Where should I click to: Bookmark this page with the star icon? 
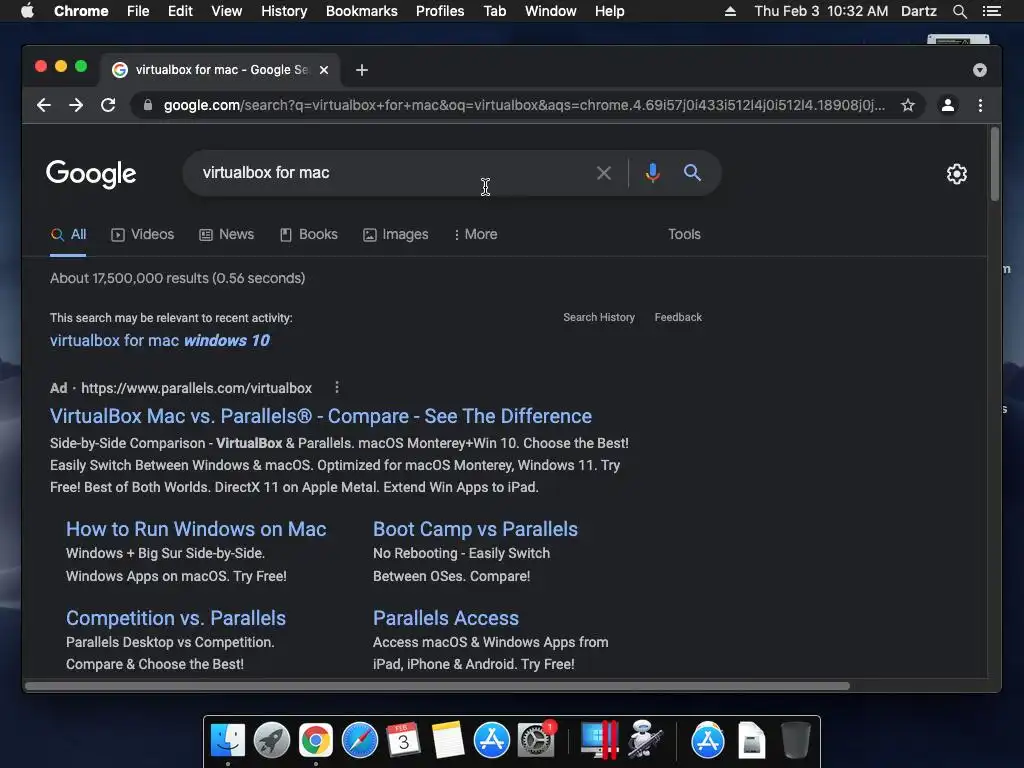[x=908, y=105]
